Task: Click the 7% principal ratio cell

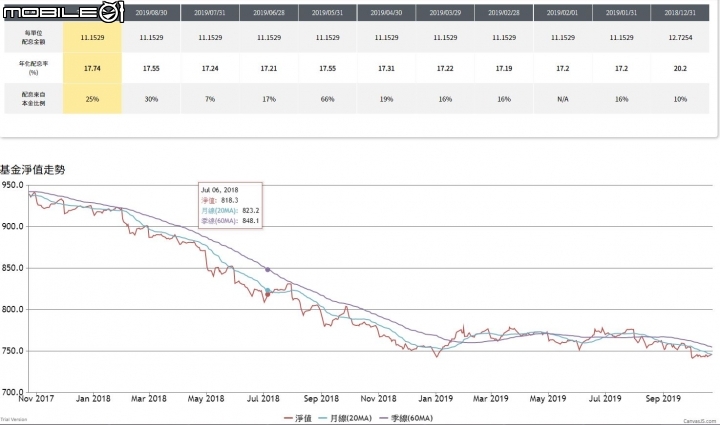Action: coord(210,99)
